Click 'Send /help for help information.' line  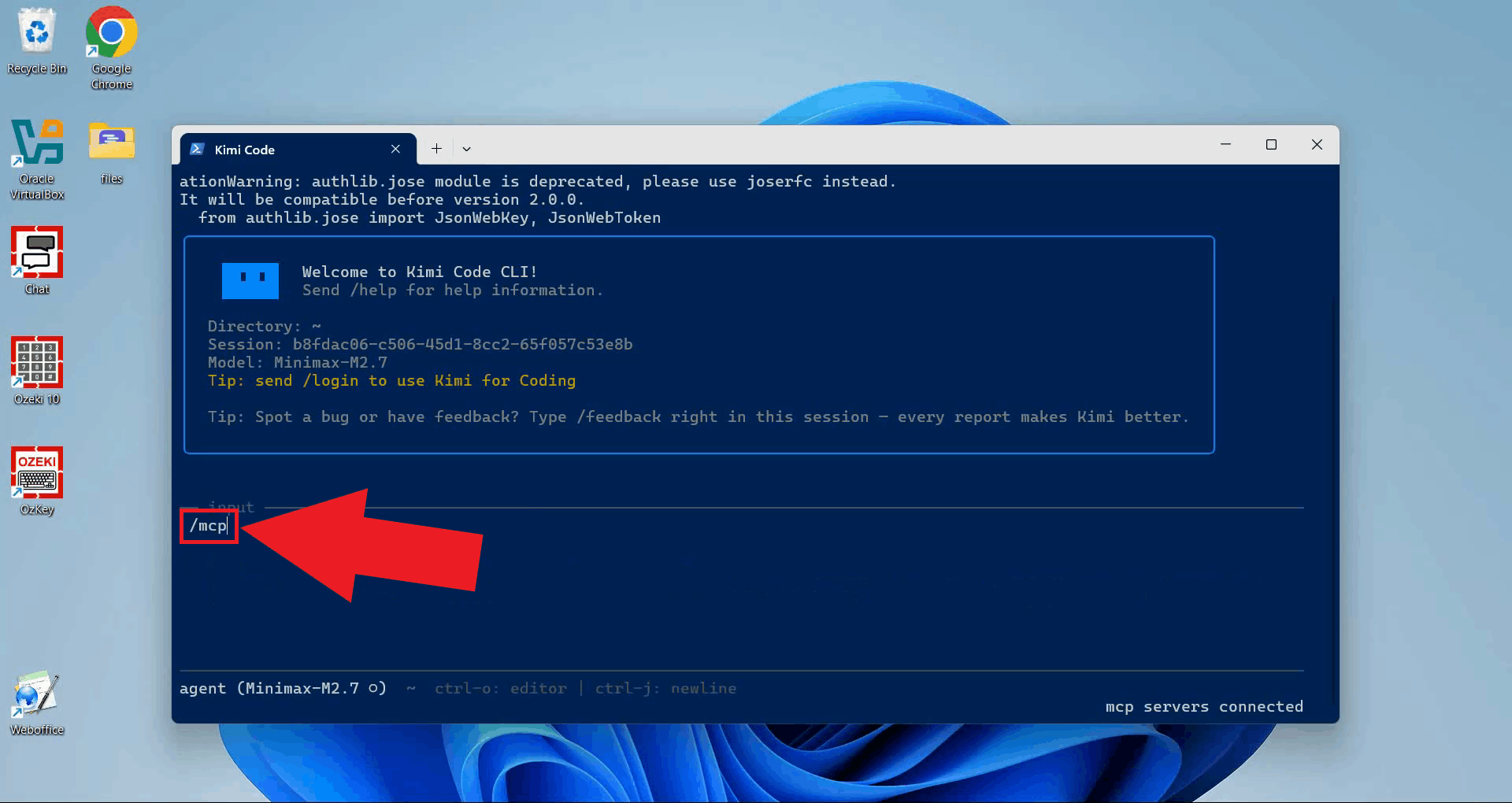tap(453, 290)
